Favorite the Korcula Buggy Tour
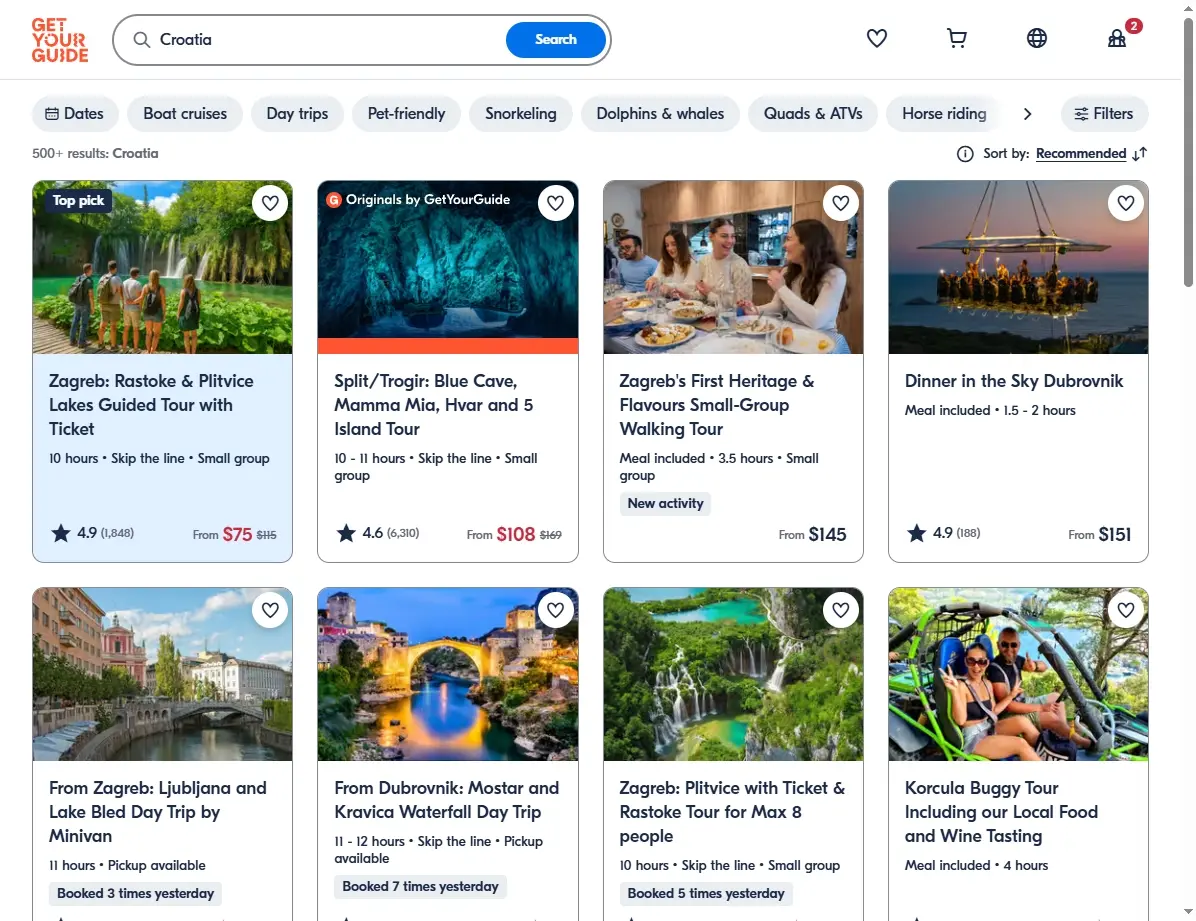Image resolution: width=1196 pixels, height=921 pixels. click(x=1126, y=610)
